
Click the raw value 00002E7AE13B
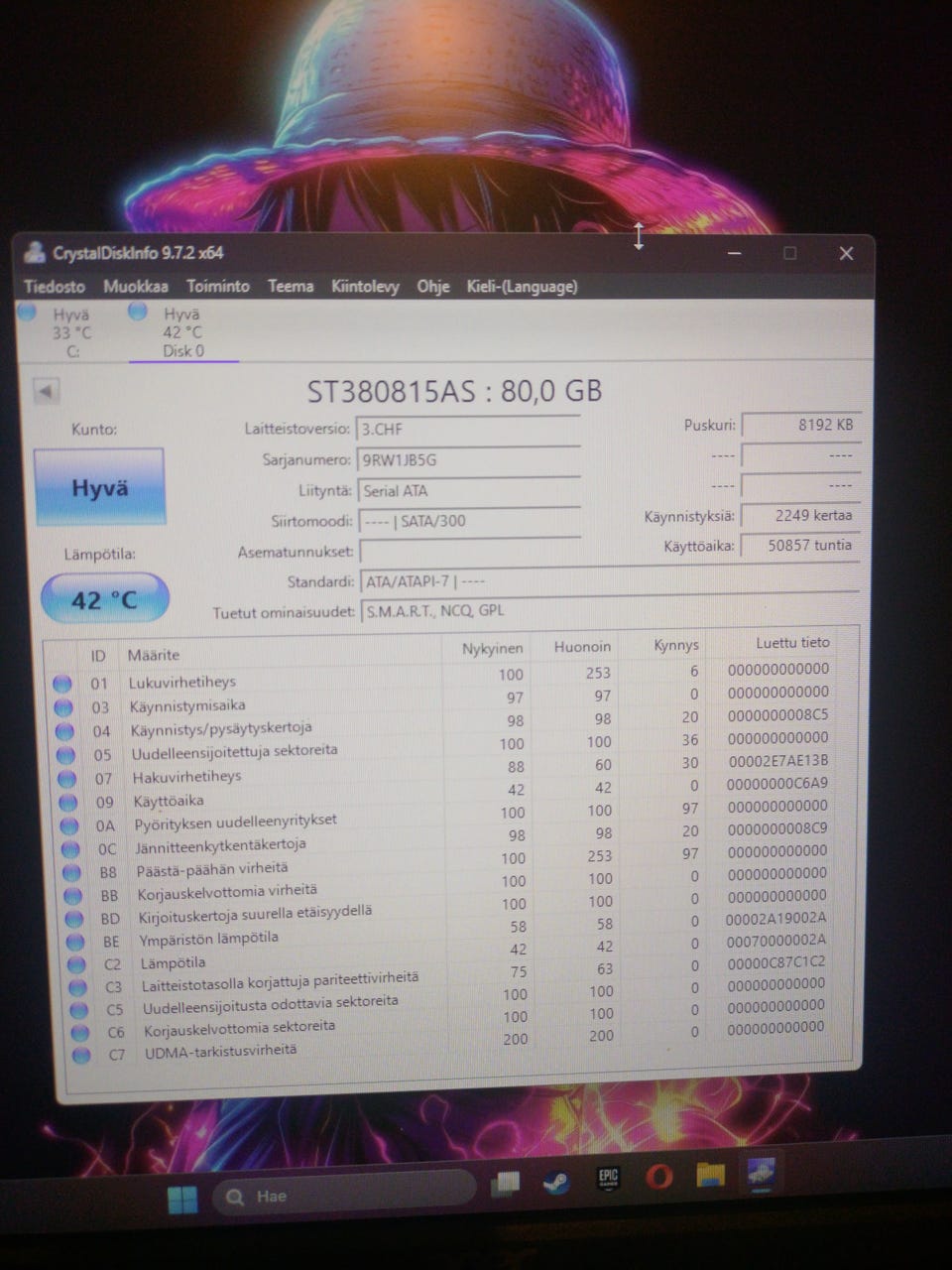click(778, 761)
